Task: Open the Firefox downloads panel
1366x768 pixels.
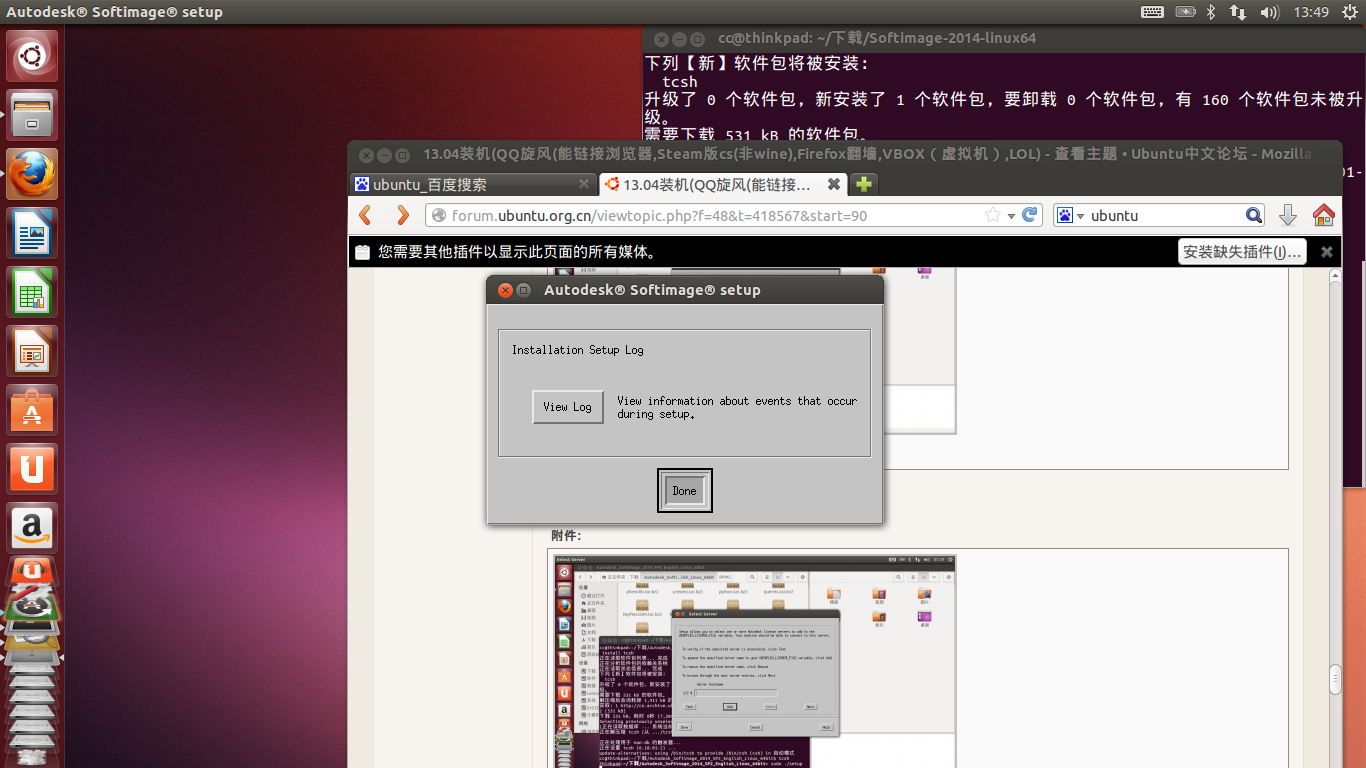Action: tap(1288, 215)
